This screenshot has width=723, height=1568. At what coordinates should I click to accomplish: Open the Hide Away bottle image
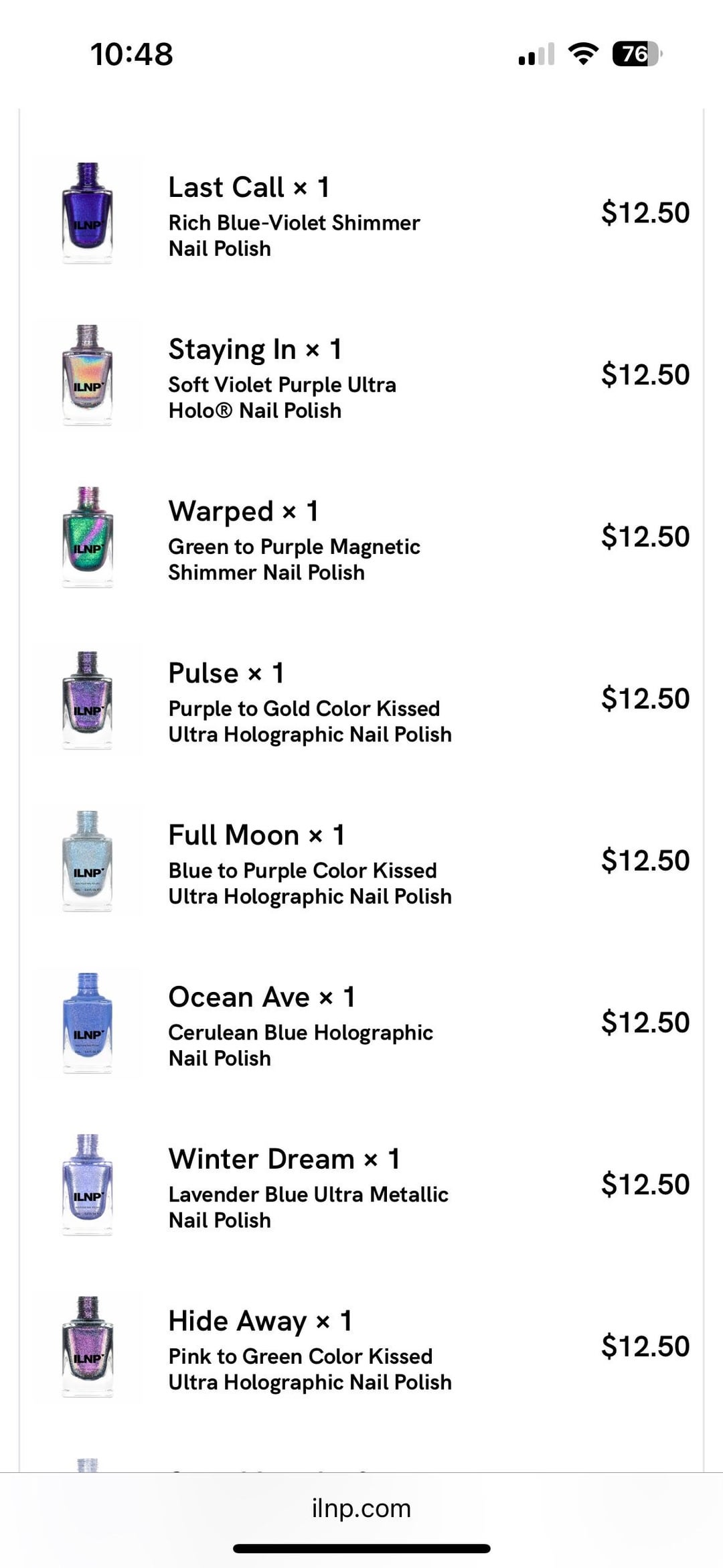88,1347
